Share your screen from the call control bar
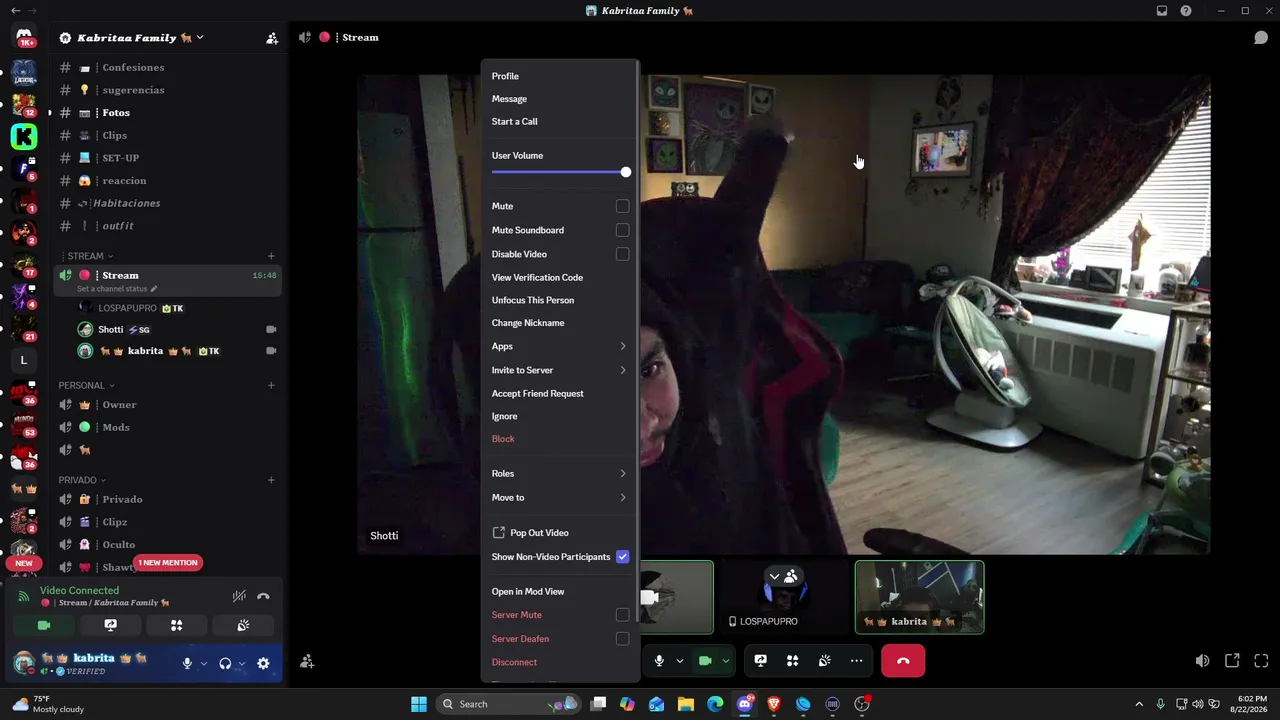 pos(760,661)
